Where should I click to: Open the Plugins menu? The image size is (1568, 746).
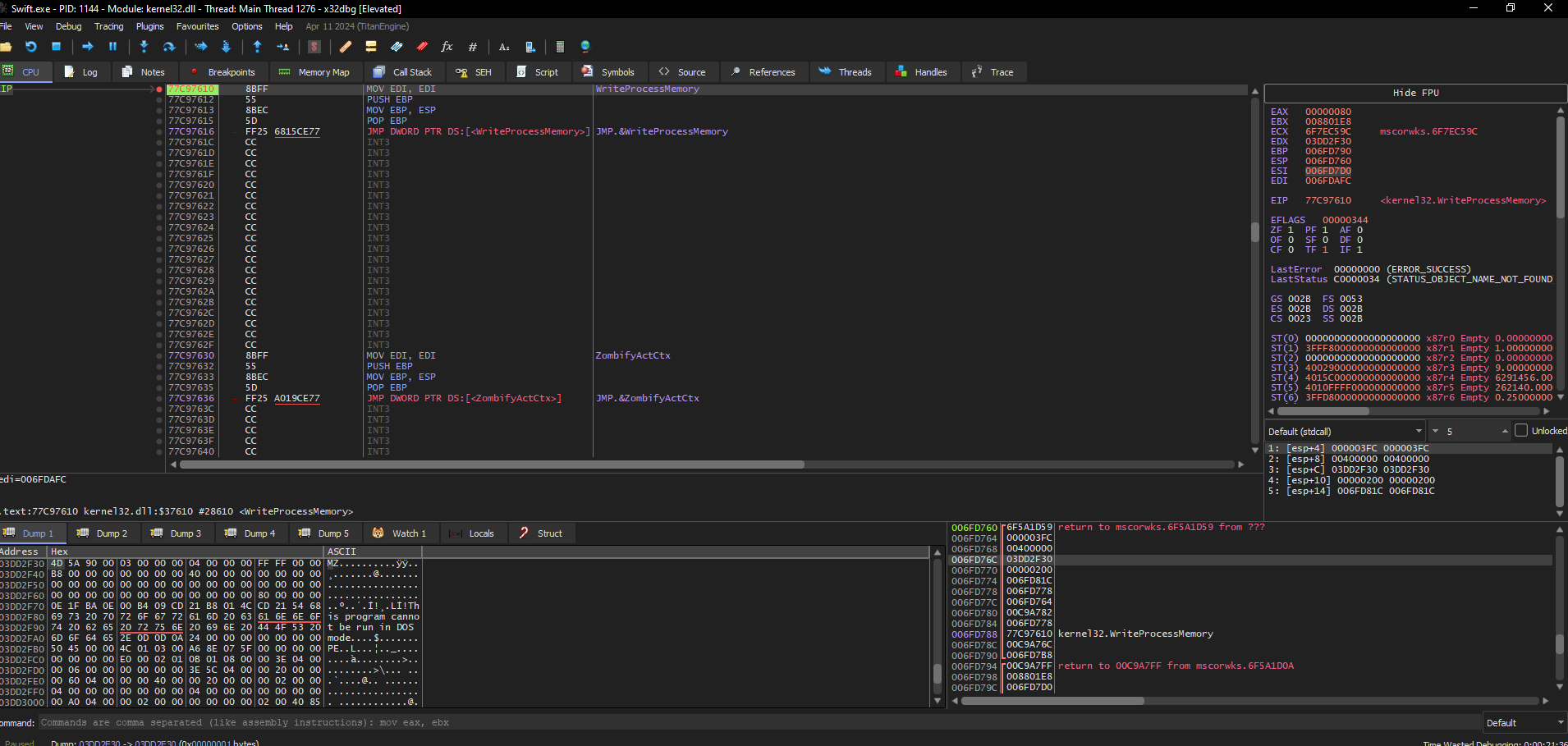click(x=149, y=26)
